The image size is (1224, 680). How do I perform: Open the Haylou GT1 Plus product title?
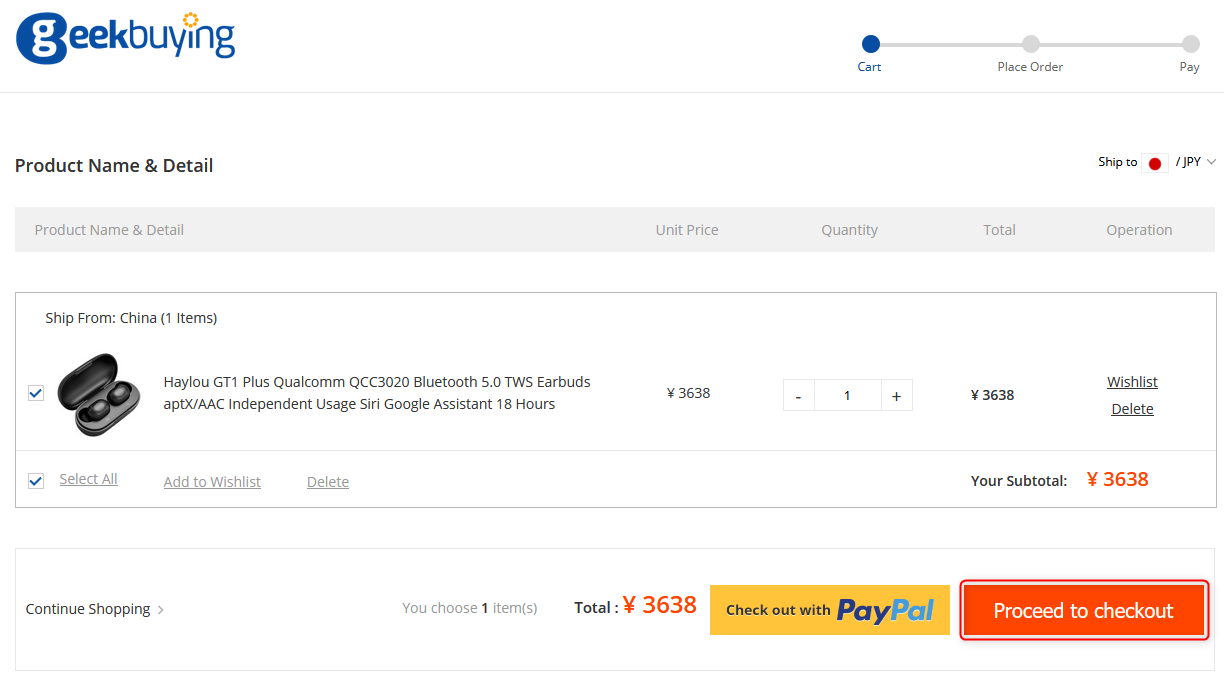tap(377, 393)
